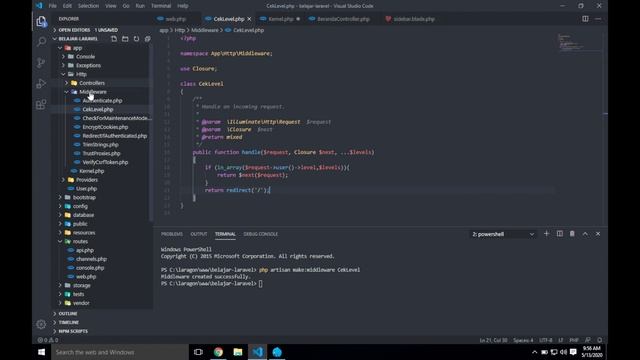Open File Explorer from the taskbar
The height and width of the screenshot is (360, 640).
coord(238,352)
